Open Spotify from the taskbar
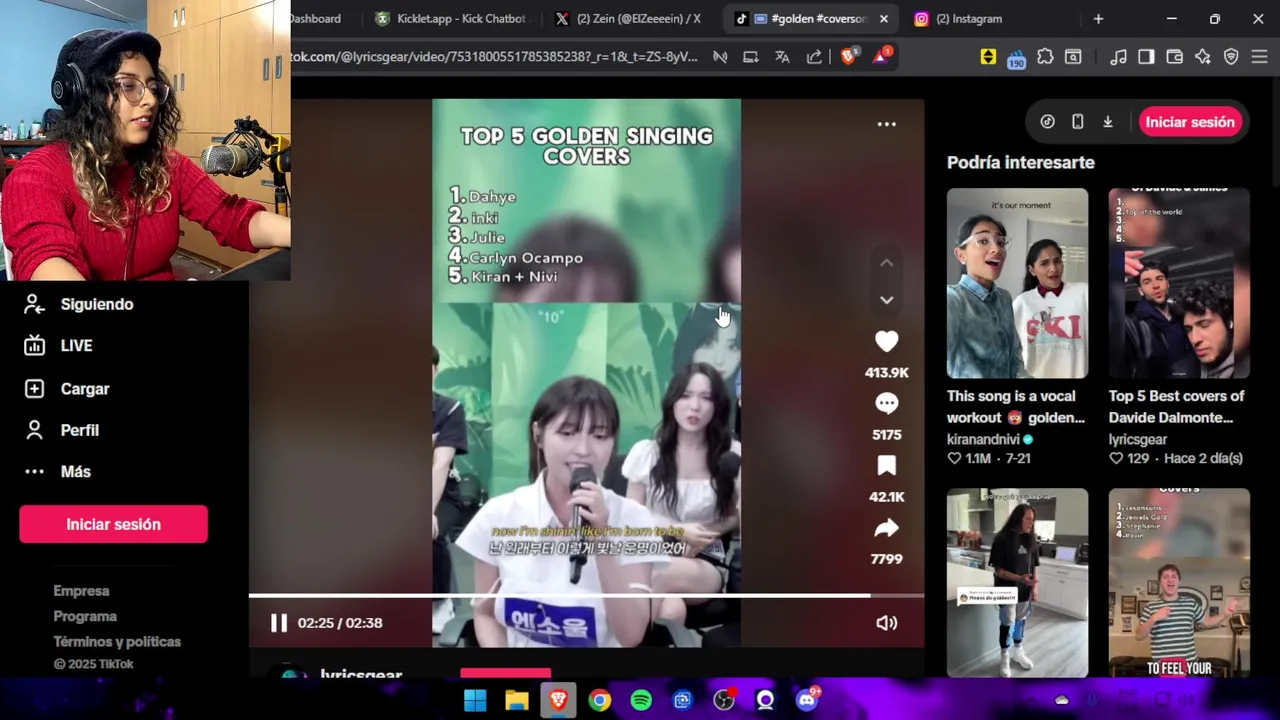 [641, 700]
